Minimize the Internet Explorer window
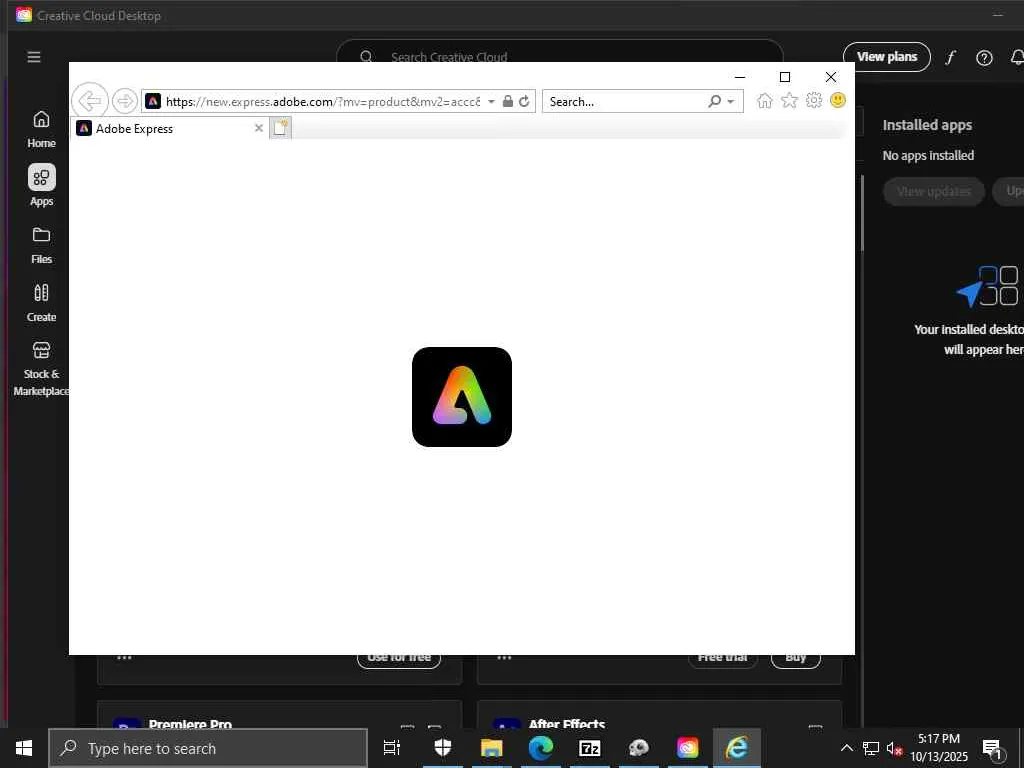Image resolution: width=1024 pixels, height=768 pixels. click(x=740, y=77)
